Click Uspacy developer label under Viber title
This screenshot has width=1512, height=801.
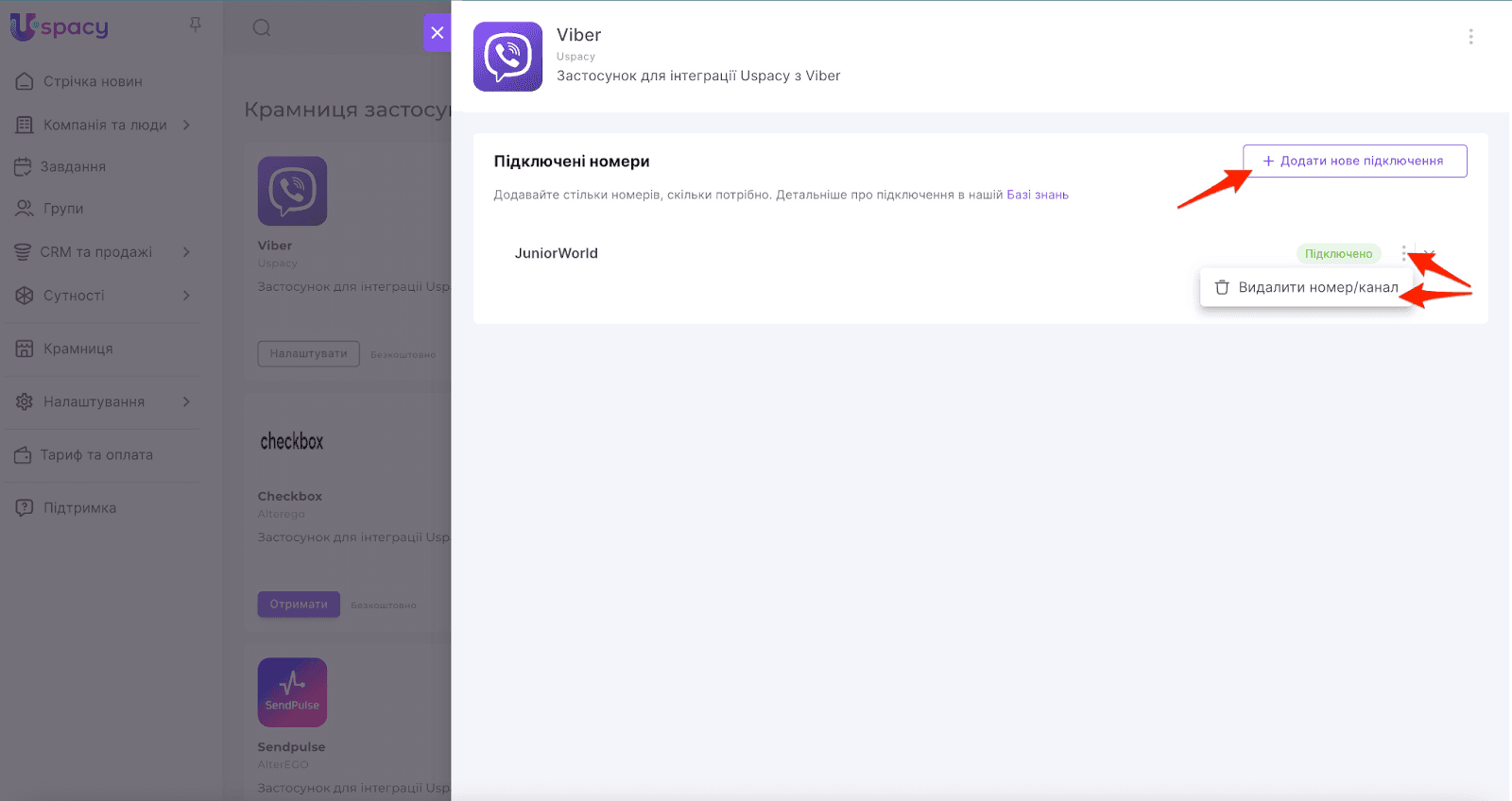(576, 57)
